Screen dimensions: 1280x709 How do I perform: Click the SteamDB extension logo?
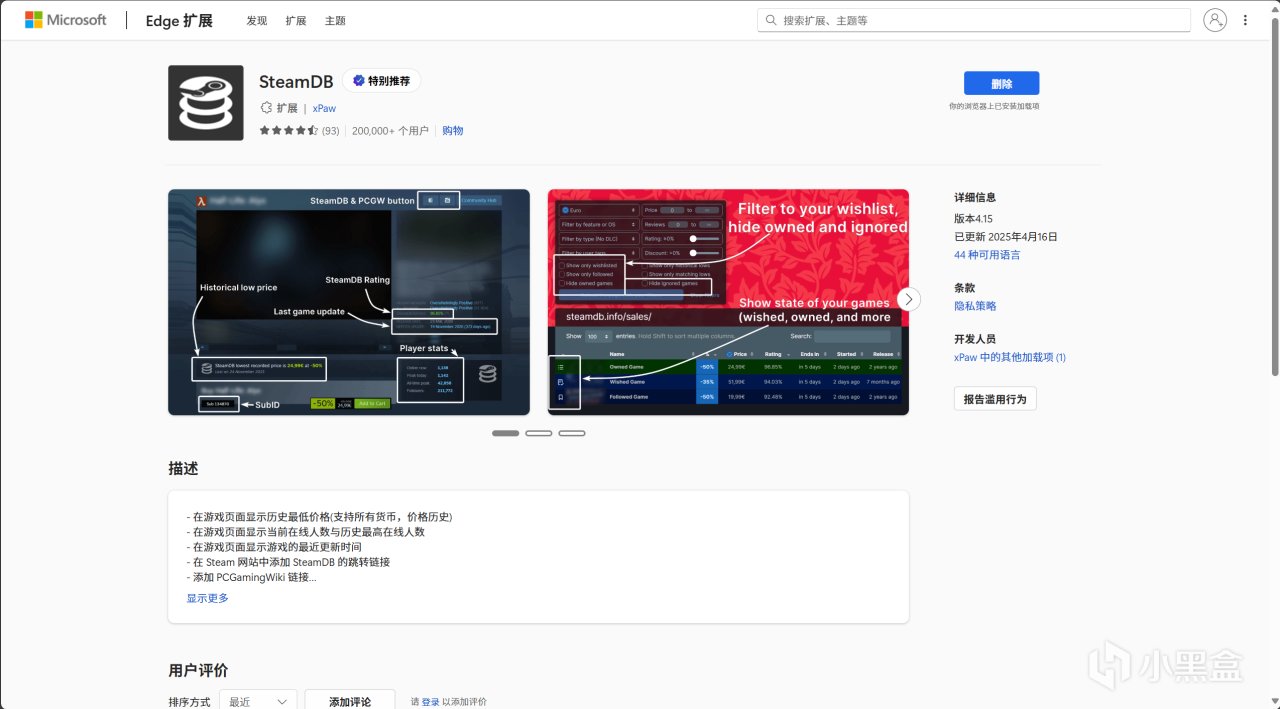pos(206,103)
